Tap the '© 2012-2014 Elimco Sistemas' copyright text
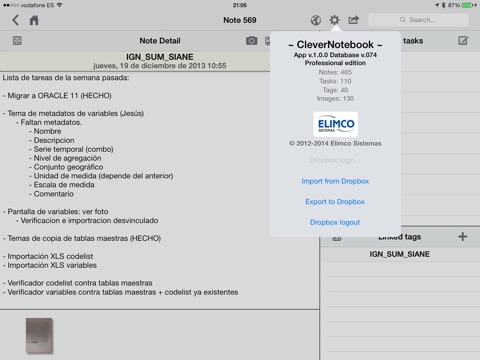 pos(335,144)
